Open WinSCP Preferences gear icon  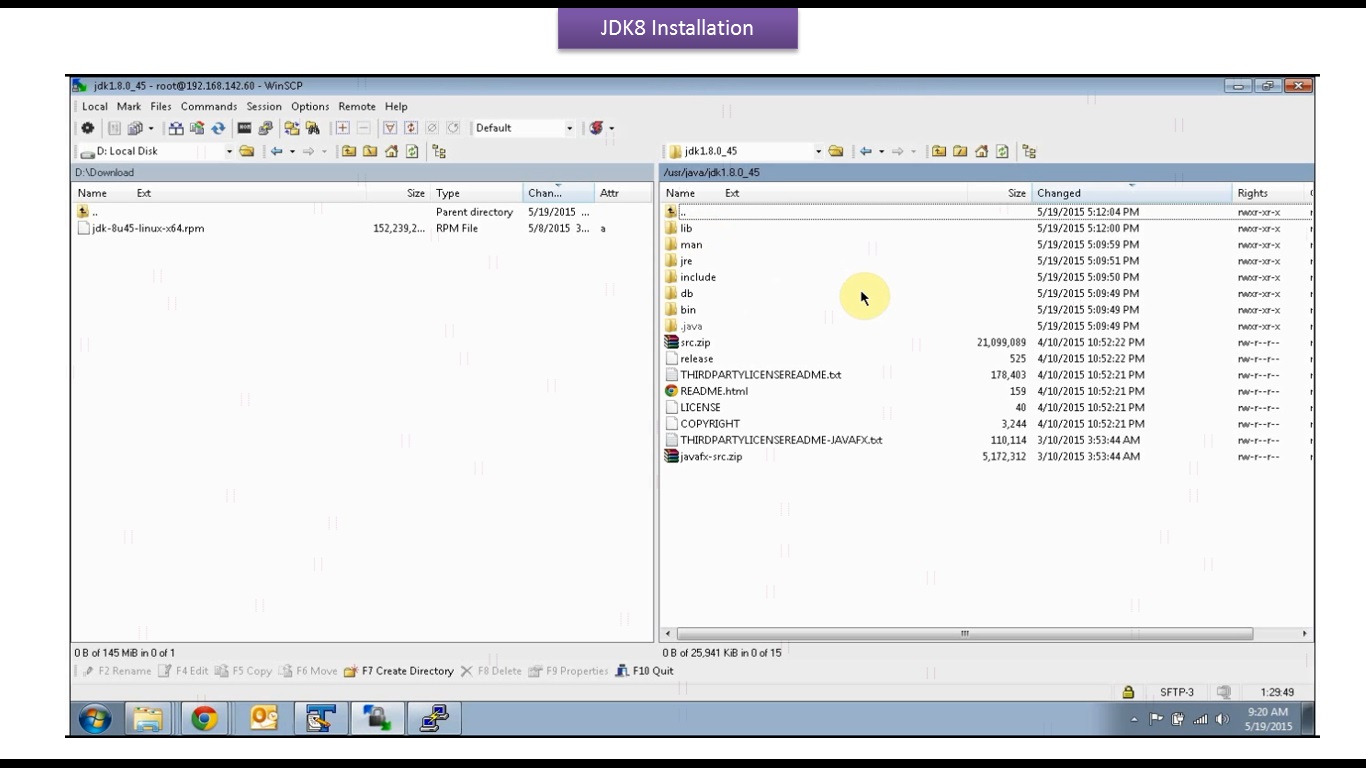coord(88,128)
